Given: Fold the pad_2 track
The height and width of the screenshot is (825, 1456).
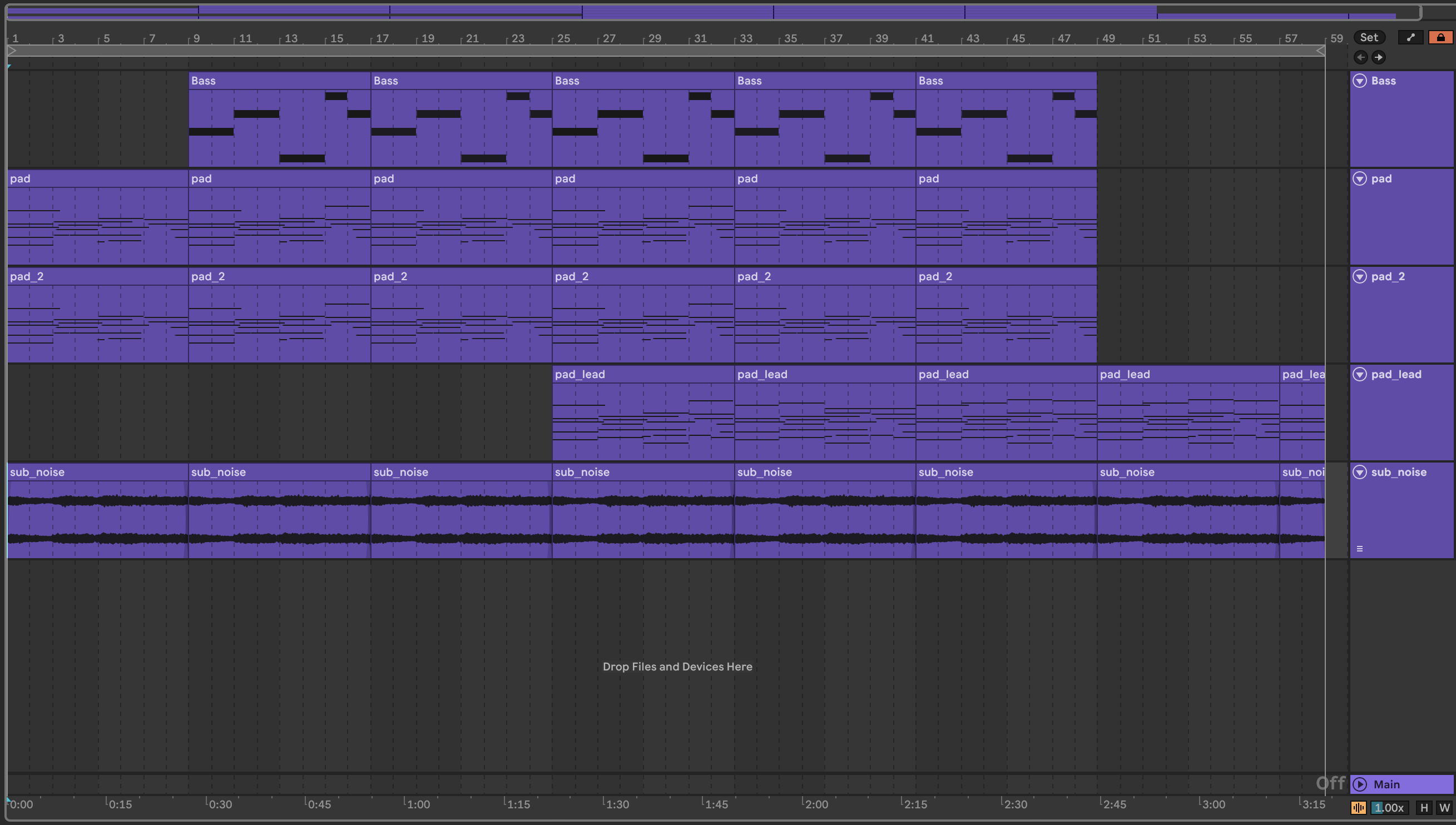Looking at the screenshot, I should pos(1360,276).
